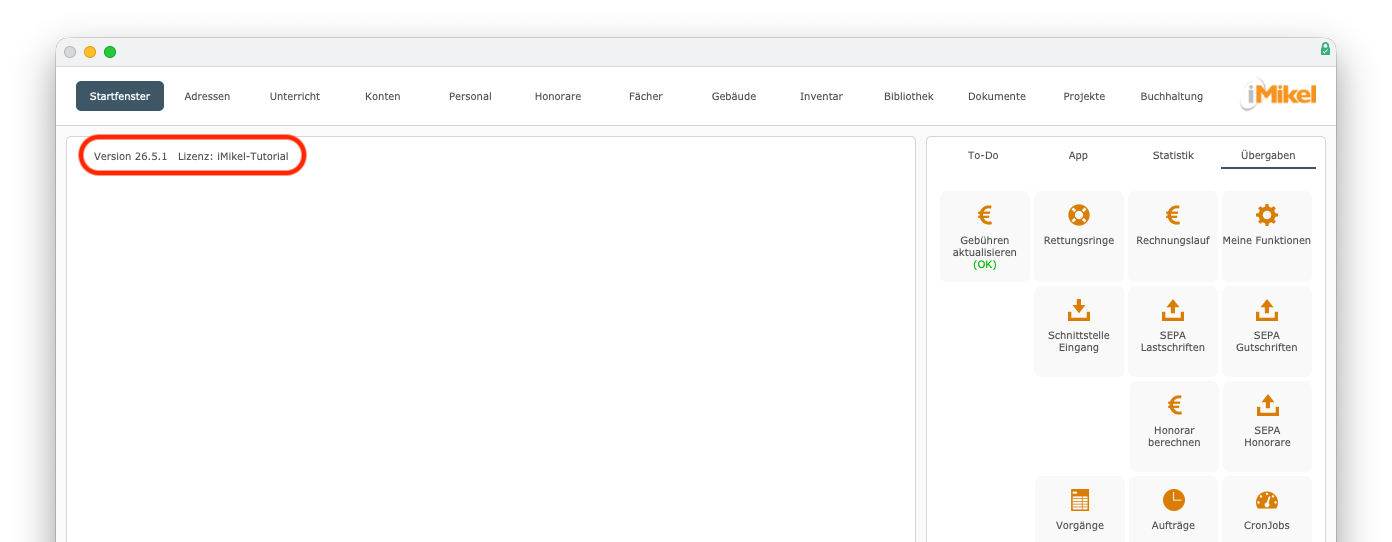Click the Gebühren aktualisieren euro icon

(985, 214)
